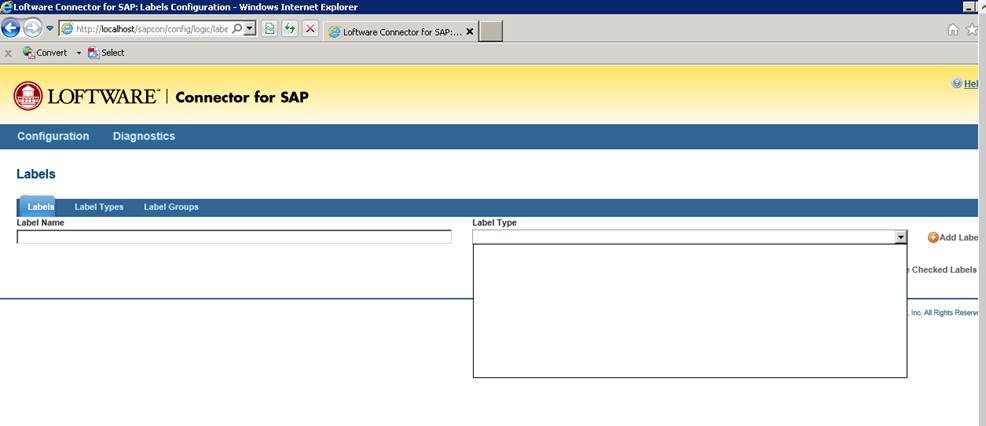Viewport: 986px width, 426px height.
Task: Minimize the Internet Explorer window
Action: (x=969, y=7)
